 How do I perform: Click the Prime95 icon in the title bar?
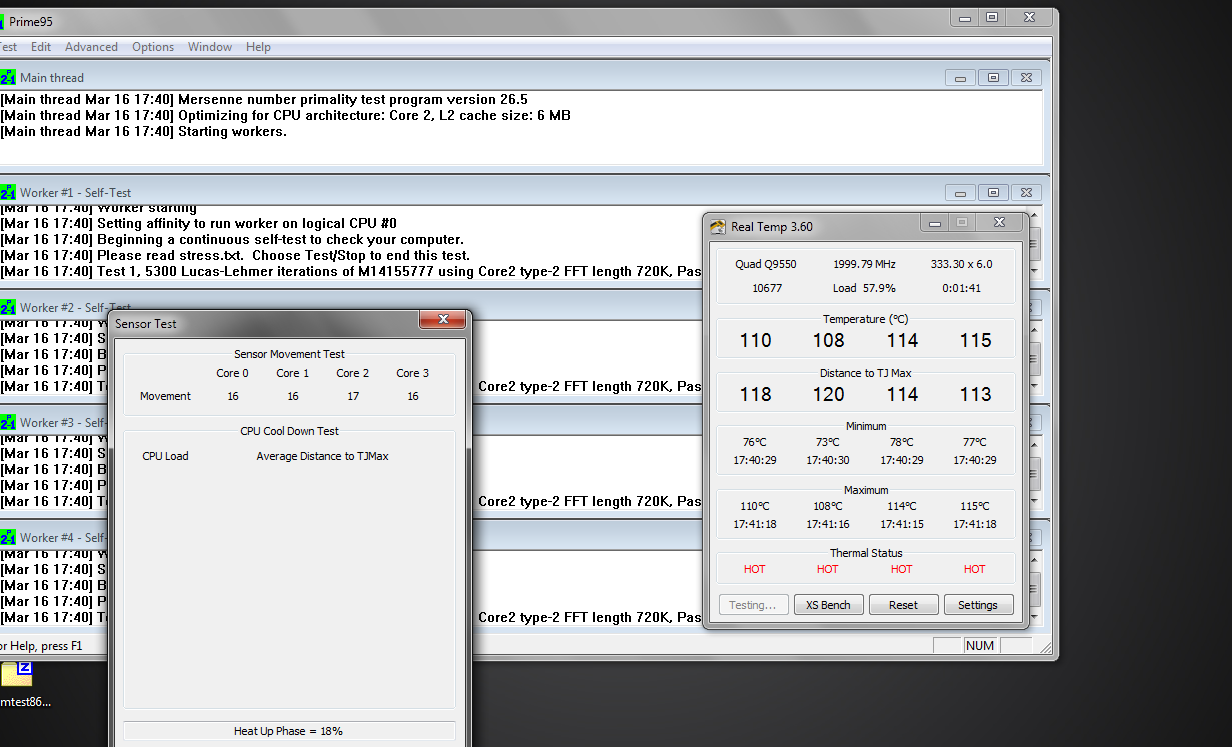[x=2, y=21]
